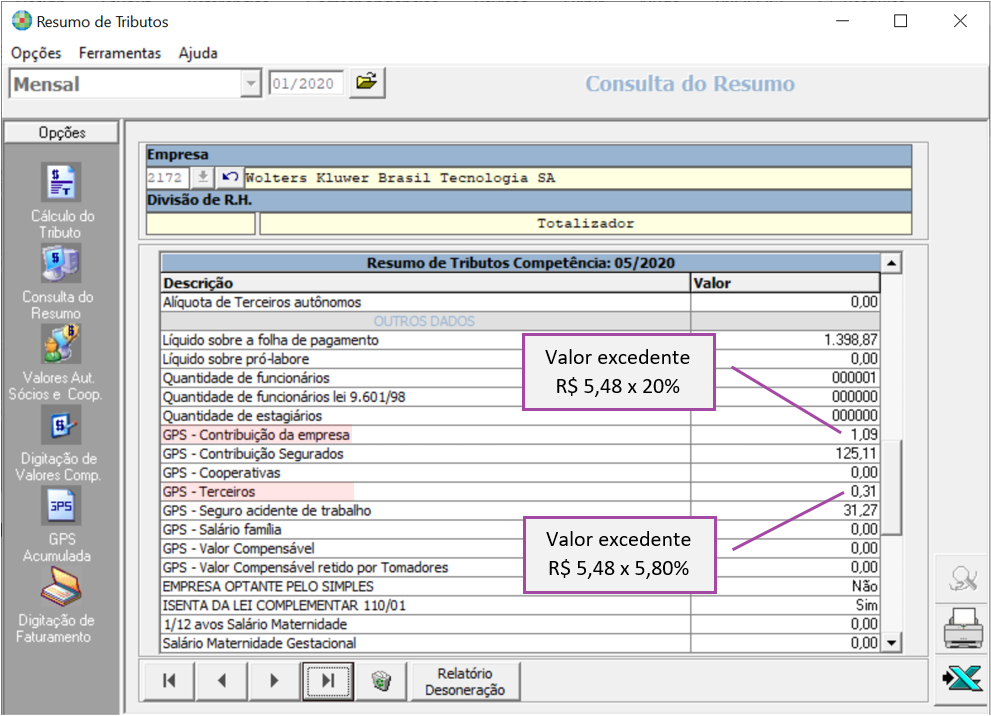The image size is (991, 716).
Task: Select GPS - Seguro acidente de trabalho row
Action: (520, 511)
